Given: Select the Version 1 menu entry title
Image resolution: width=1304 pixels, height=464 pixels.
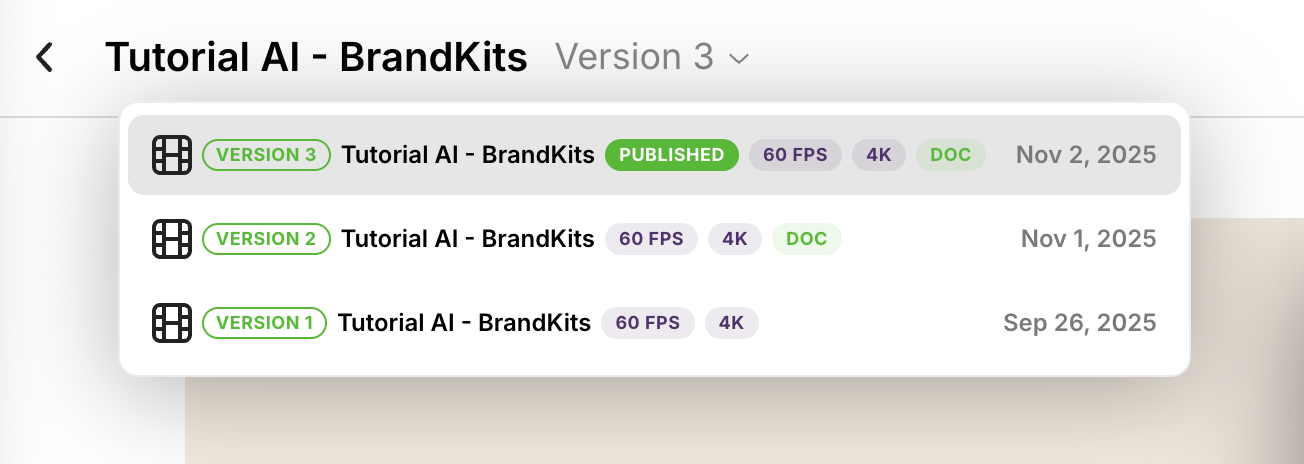Looking at the screenshot, I should coord(464,323).
